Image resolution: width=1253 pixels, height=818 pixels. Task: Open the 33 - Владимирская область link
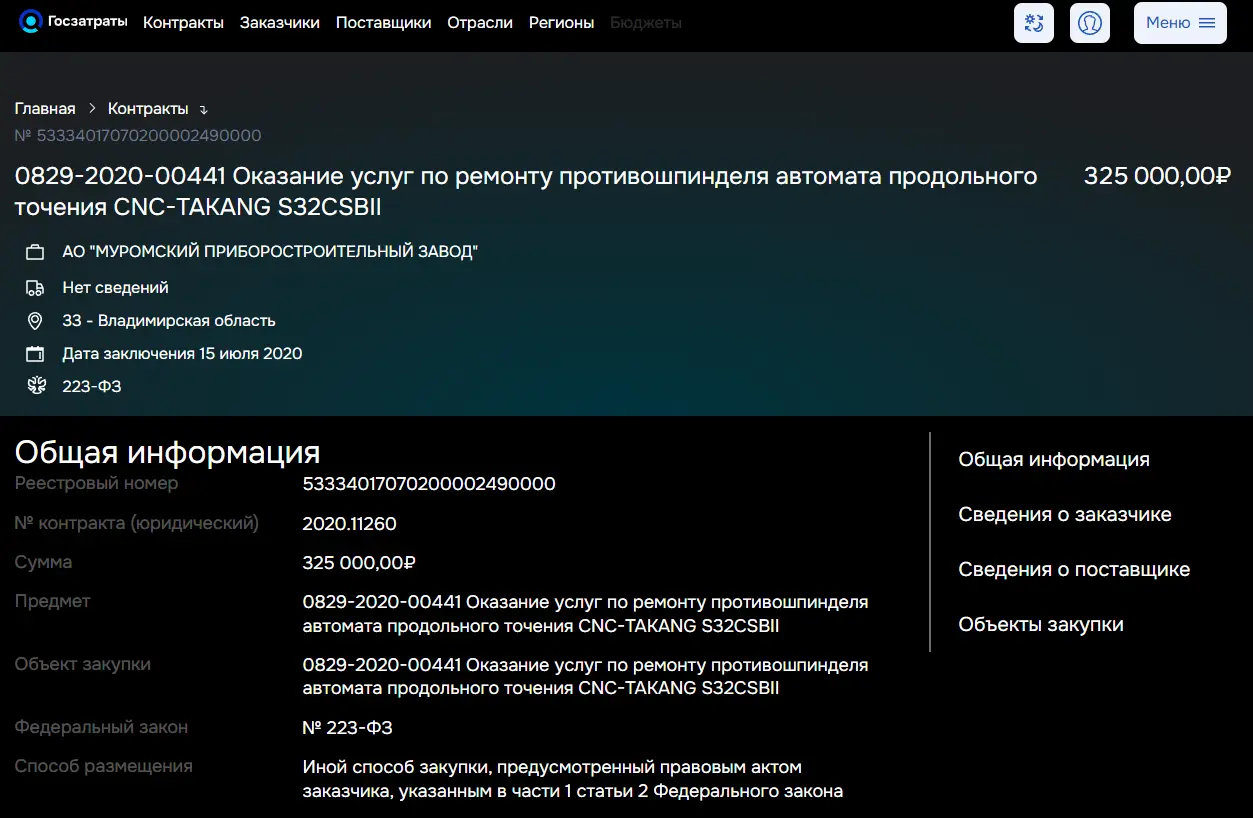tap(169, 321)
